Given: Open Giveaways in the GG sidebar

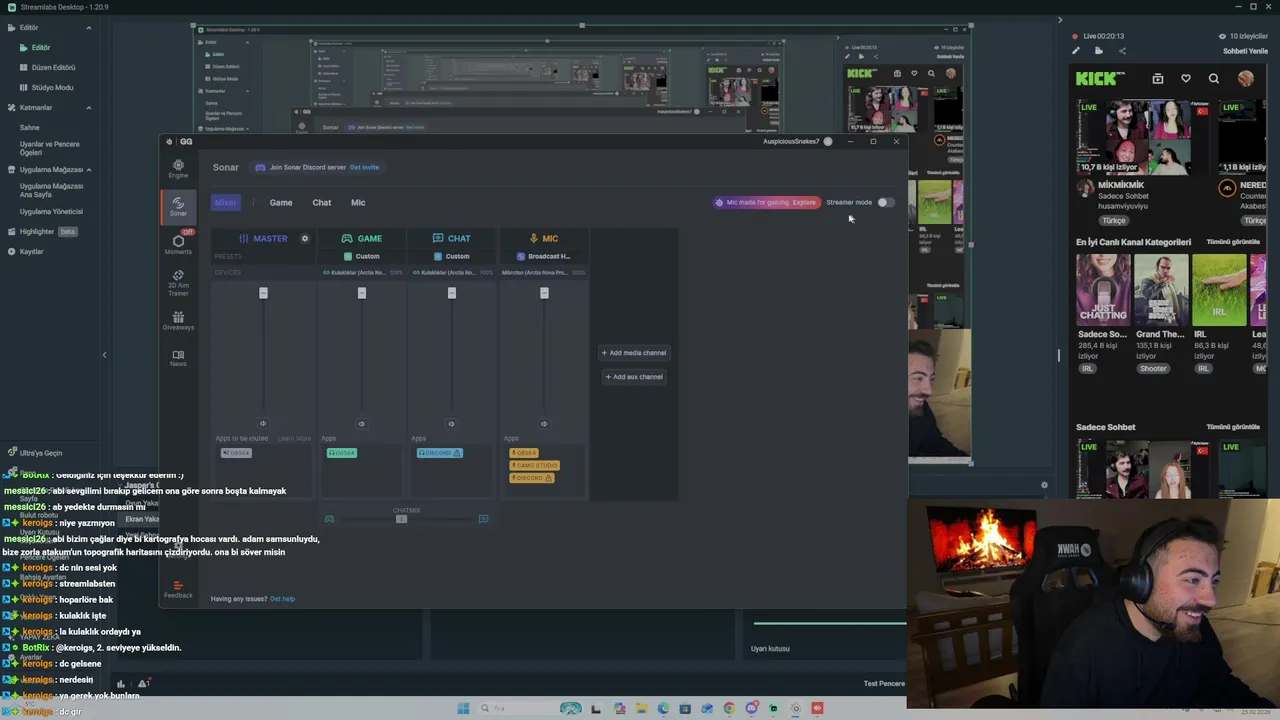Looking at the screenshot, I should 178,321.
